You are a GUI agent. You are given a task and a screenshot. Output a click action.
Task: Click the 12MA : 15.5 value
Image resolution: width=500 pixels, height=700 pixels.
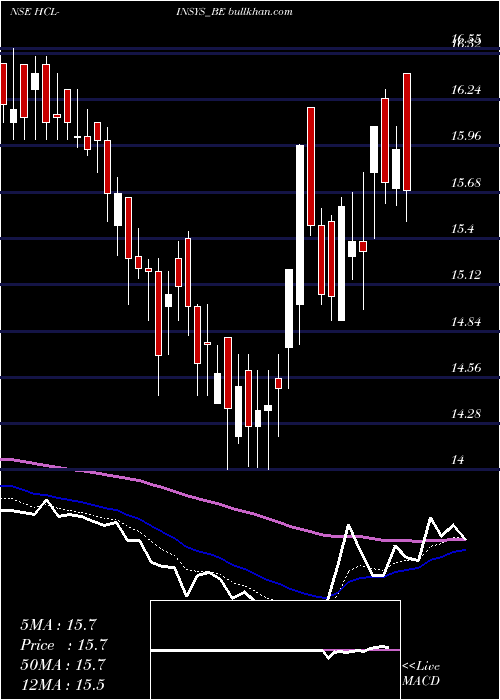pos(62,684)
